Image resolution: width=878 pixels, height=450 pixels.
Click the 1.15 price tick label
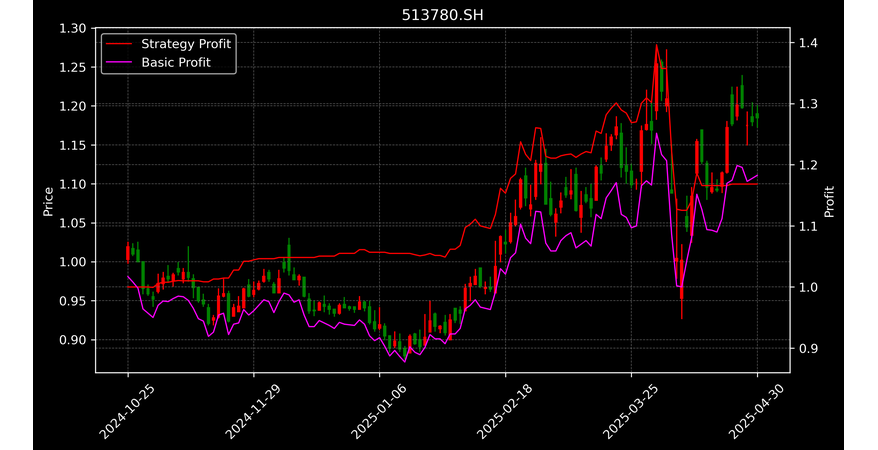pyautogui.click(x=73, y=145)
